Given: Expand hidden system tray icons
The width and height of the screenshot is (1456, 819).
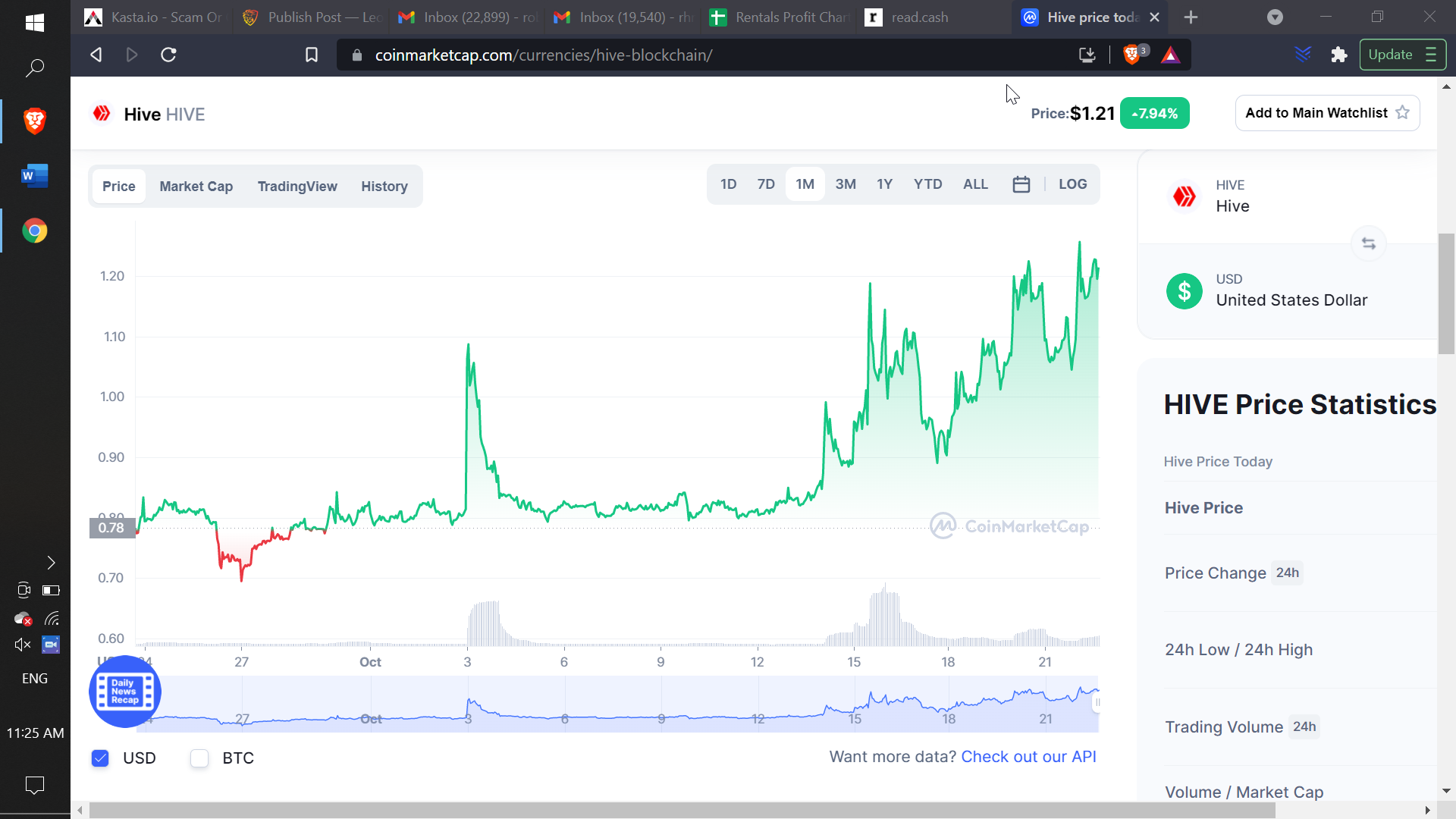Looking at the screenshot, I should 51,563.
